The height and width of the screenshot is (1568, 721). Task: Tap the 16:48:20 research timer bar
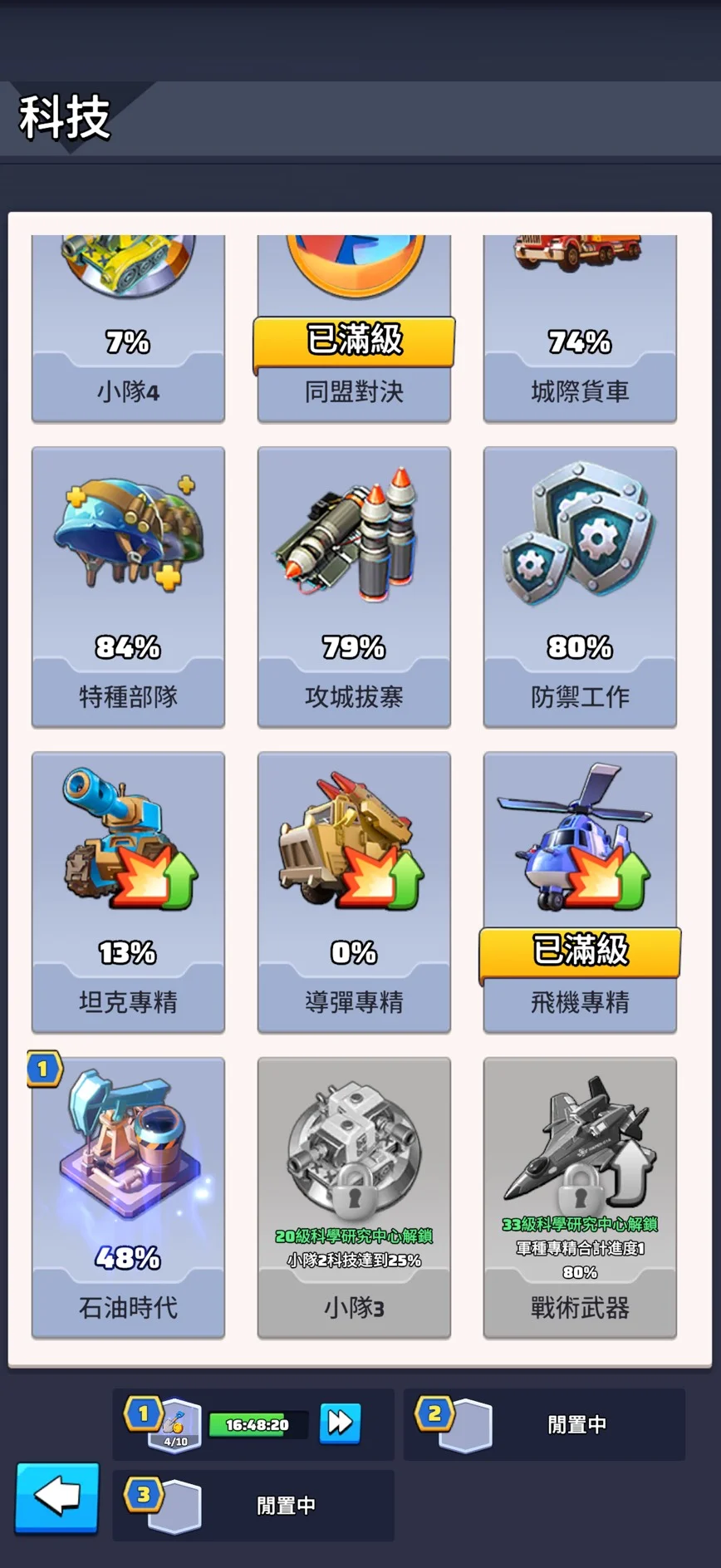coord(258,1424)
